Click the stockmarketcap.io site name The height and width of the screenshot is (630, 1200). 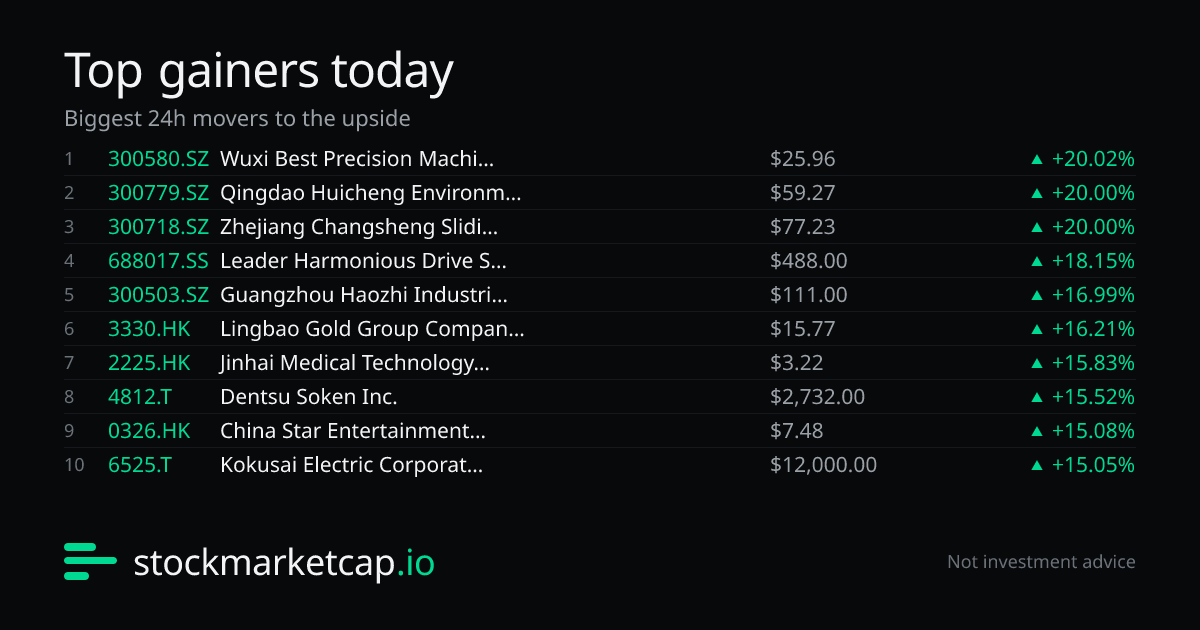[x=284, y=563]
